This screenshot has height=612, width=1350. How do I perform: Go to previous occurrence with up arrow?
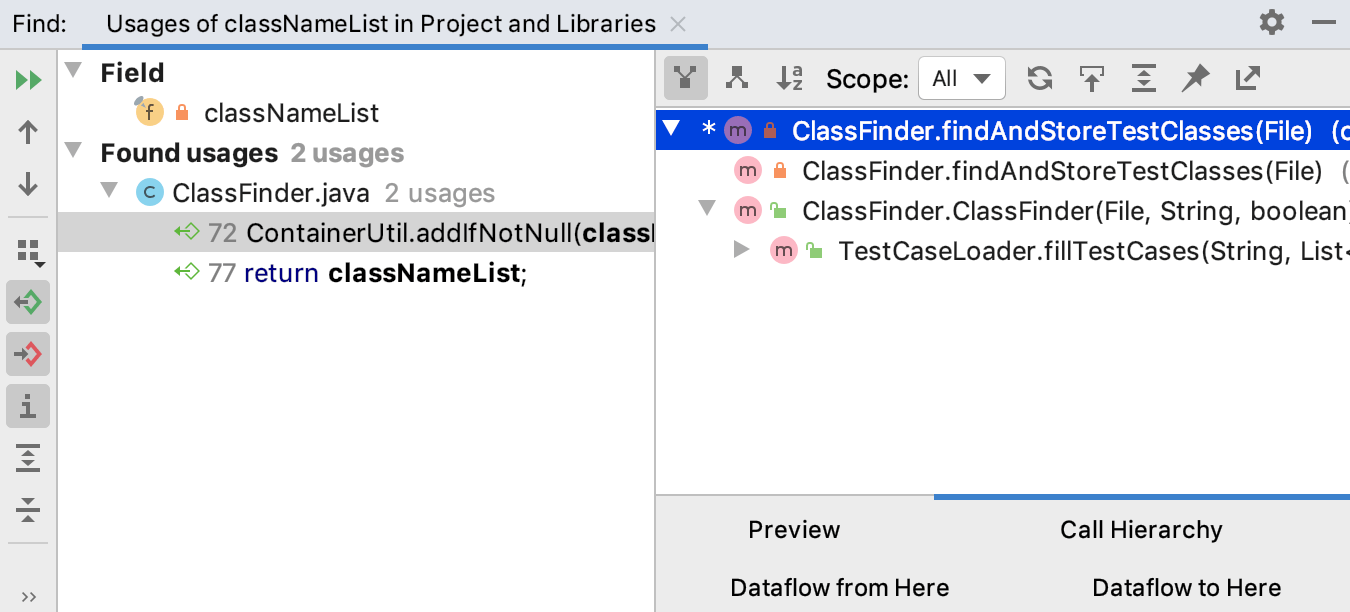[28, 132]
